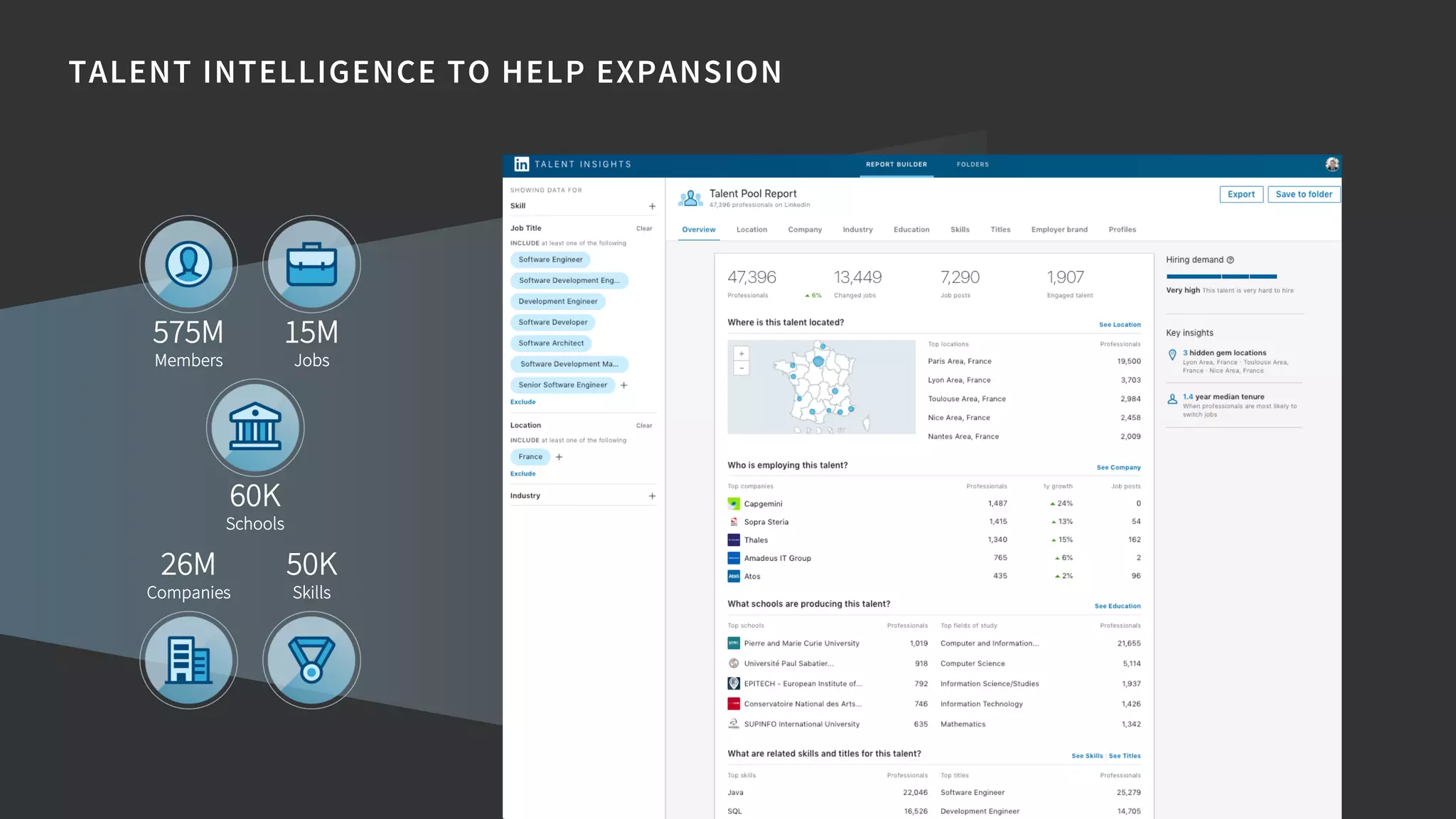The width and height of the screenshot is (1456, 819).
Task: Click the hidden gem locations pin icon
Action: coord(1172,355)
